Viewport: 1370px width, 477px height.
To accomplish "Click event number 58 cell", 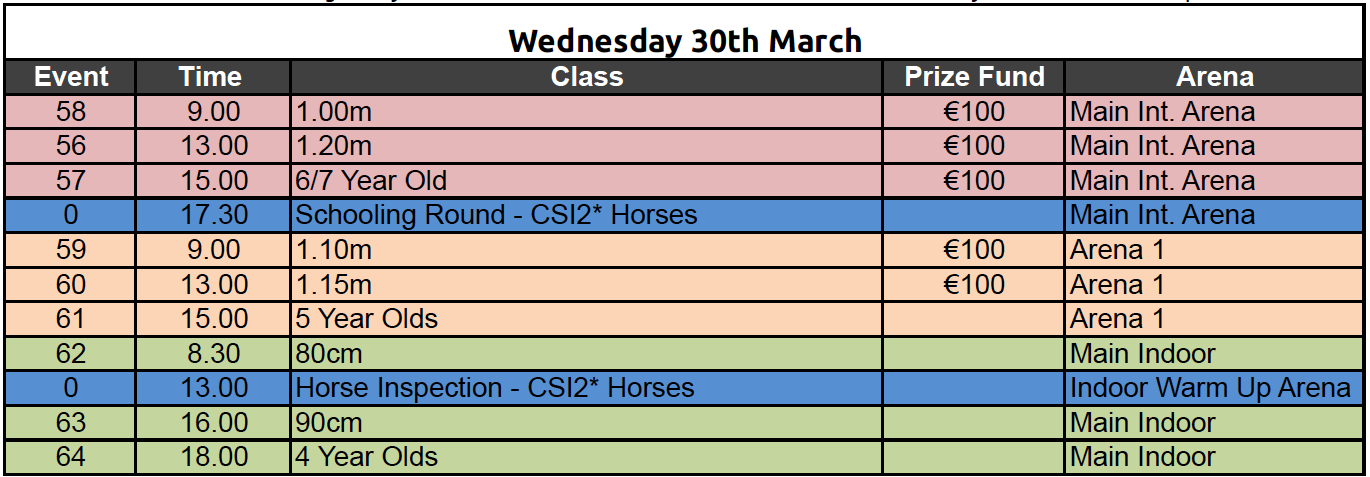I will coord(70,112).
